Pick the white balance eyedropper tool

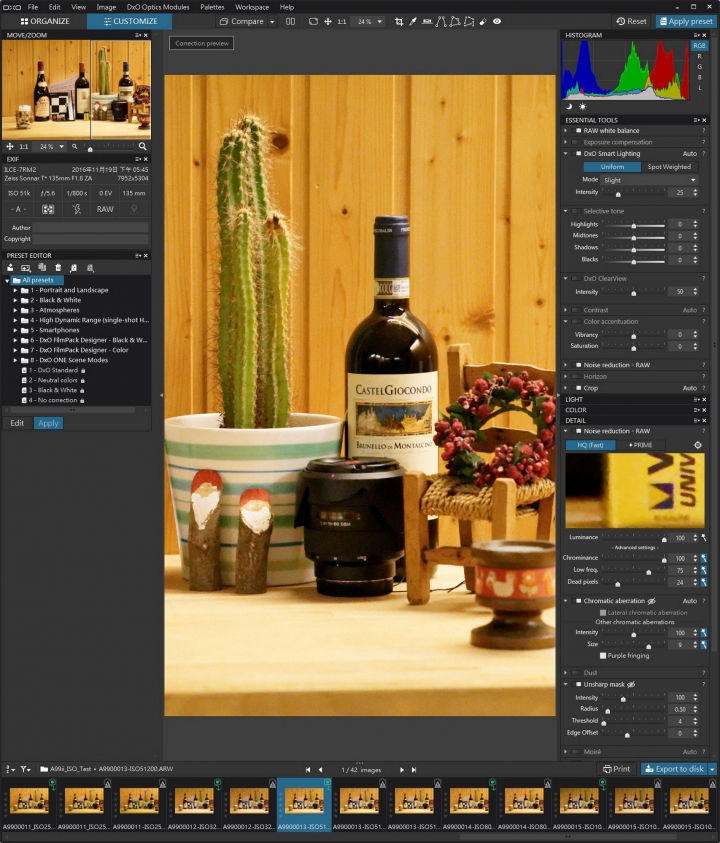[413, 22]
